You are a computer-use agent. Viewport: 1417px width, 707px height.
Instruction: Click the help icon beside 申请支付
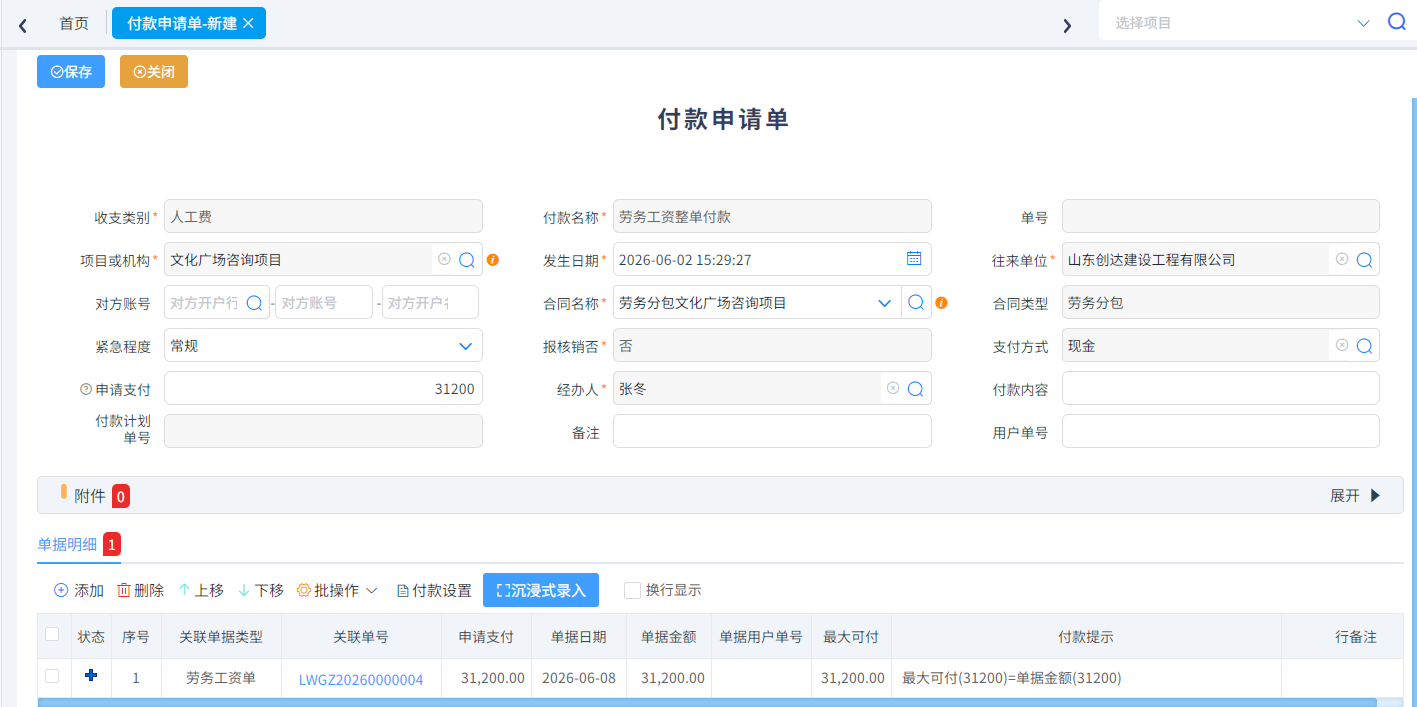tap(85, 390)
